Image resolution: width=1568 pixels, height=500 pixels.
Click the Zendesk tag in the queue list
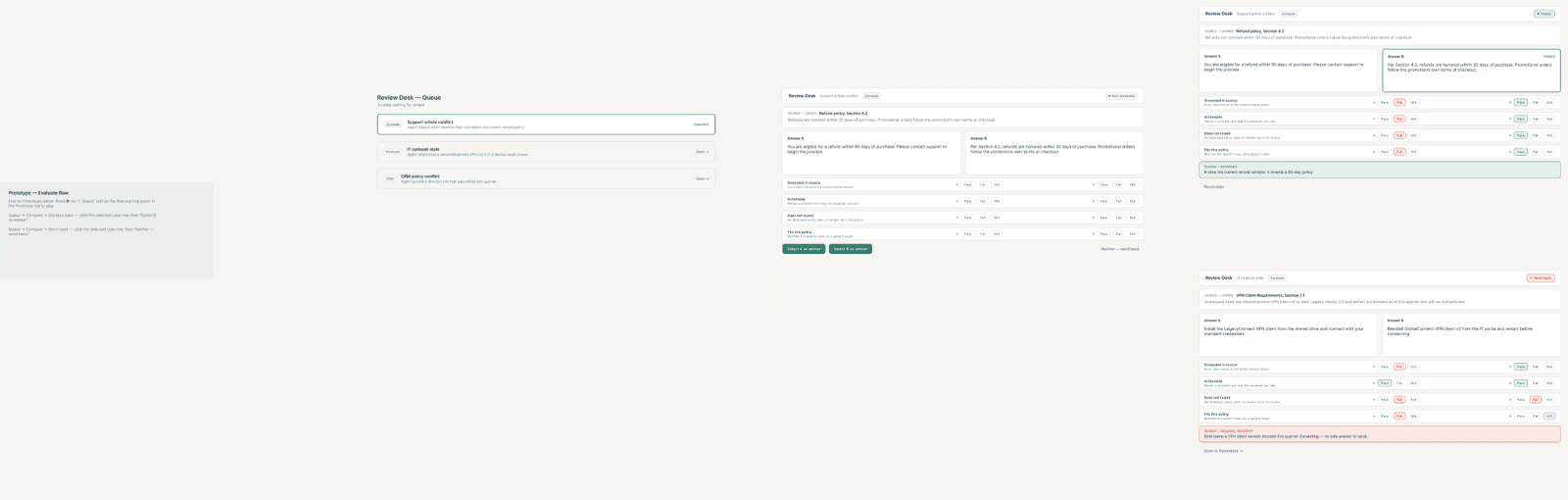pyautogui.click(x=392, y=125)
